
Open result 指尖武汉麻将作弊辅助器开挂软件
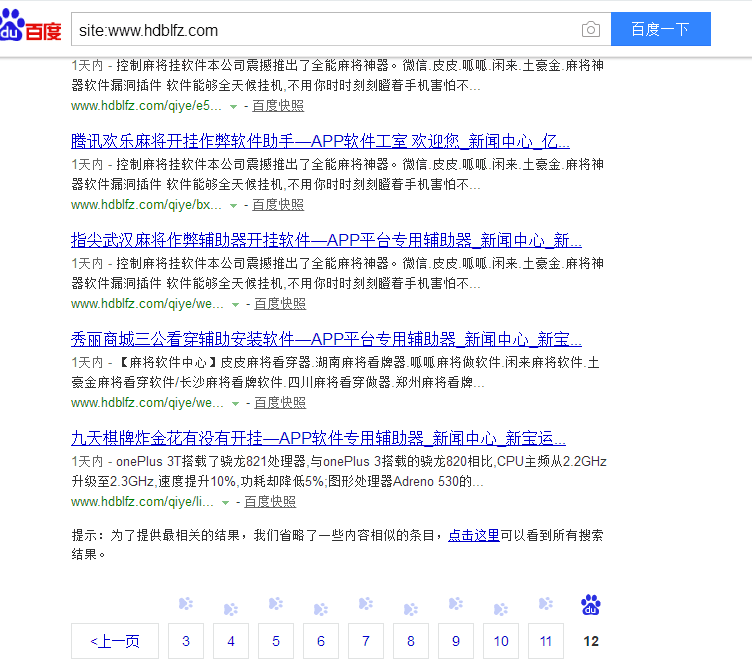tap(326, 240)
